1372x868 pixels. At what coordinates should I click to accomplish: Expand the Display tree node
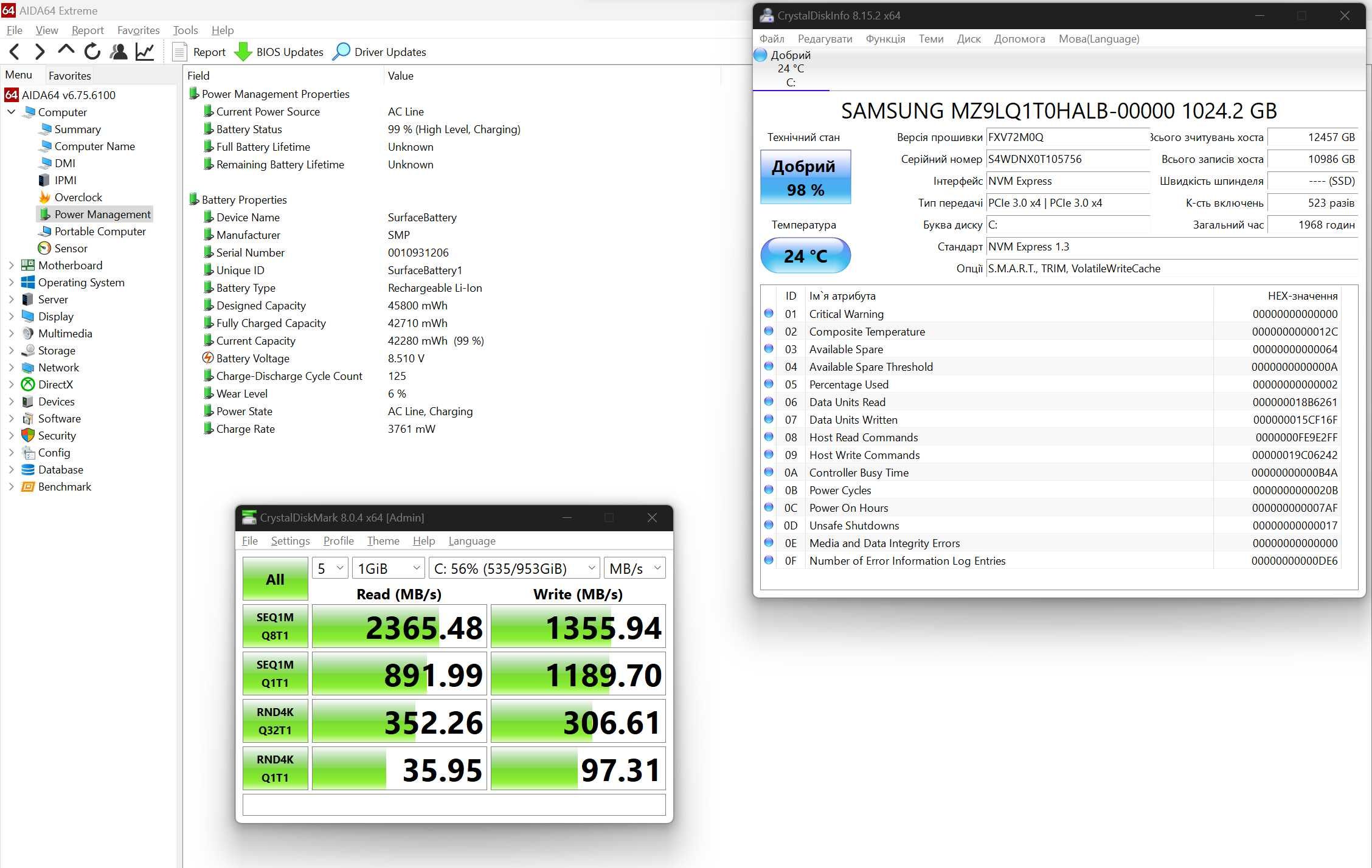pos(11,317)
